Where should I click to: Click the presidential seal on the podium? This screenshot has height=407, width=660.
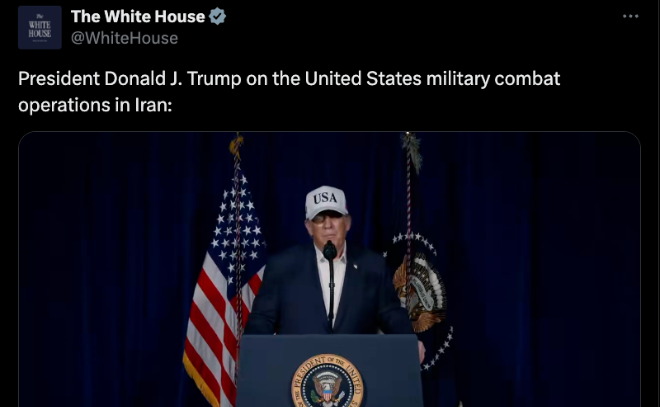click(x=327, y=382)
